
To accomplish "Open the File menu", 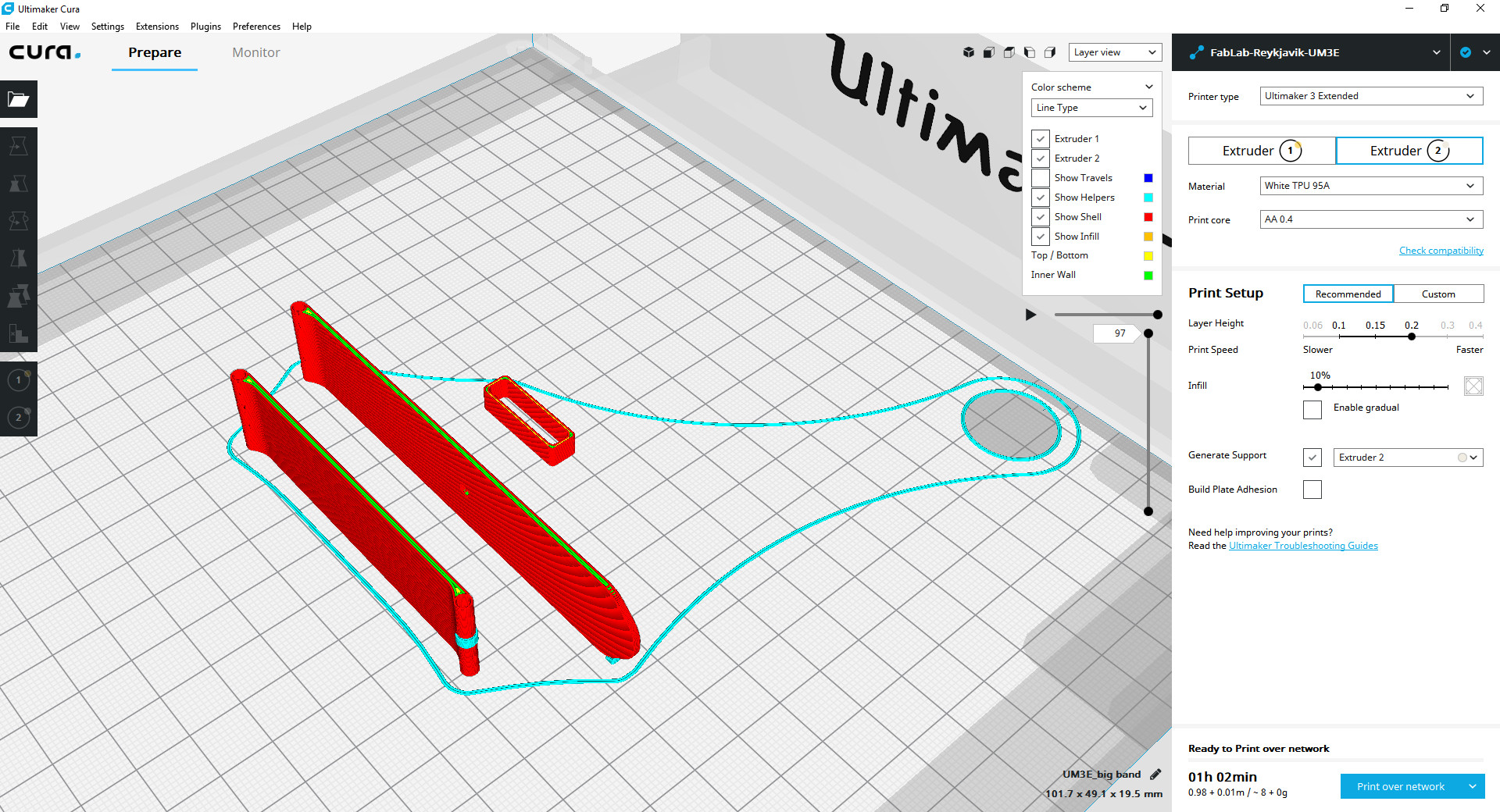I will 12,27.
